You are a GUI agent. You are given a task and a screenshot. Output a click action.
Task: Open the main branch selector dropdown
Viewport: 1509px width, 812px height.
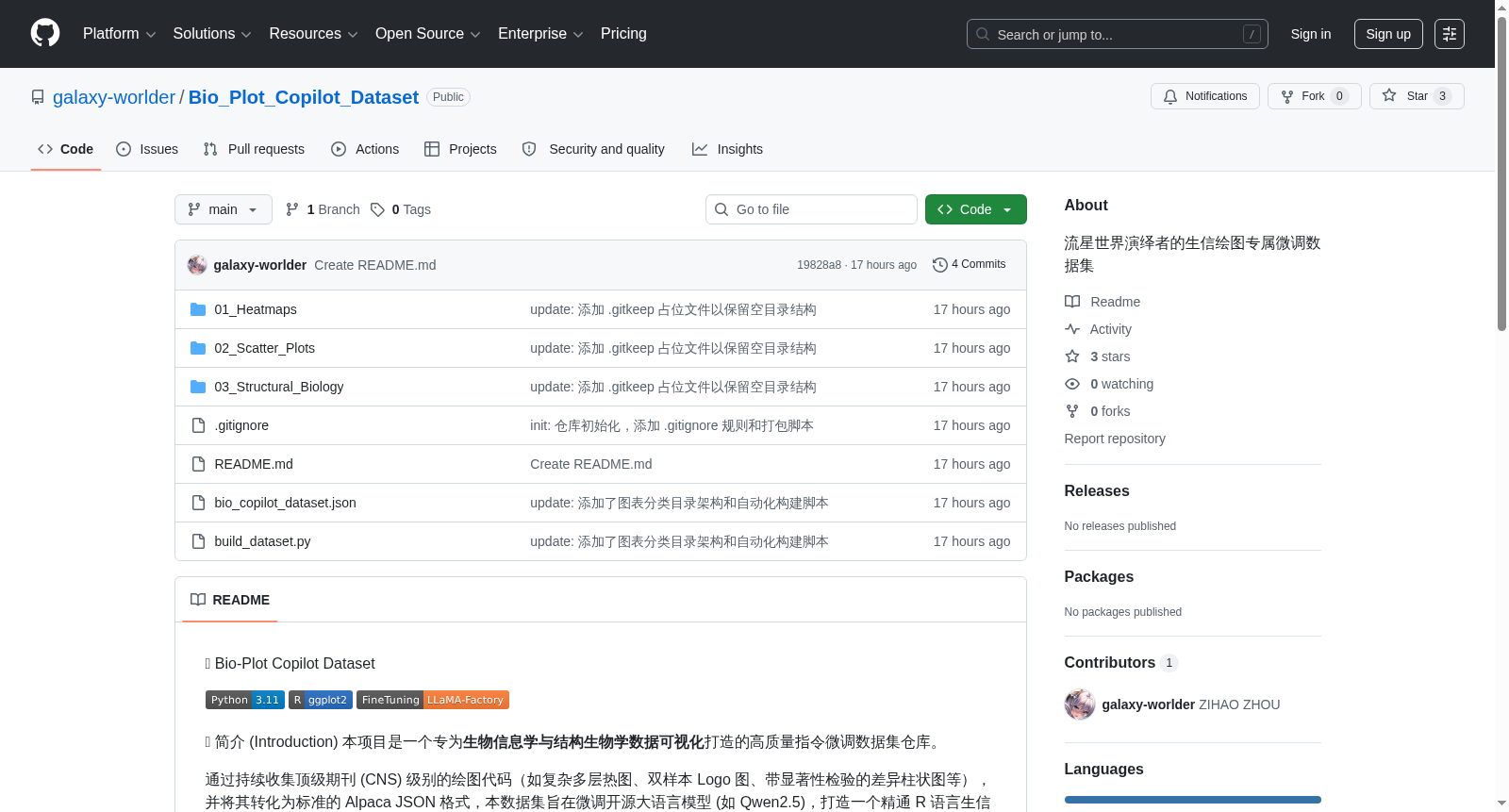(x=224, y=209)
